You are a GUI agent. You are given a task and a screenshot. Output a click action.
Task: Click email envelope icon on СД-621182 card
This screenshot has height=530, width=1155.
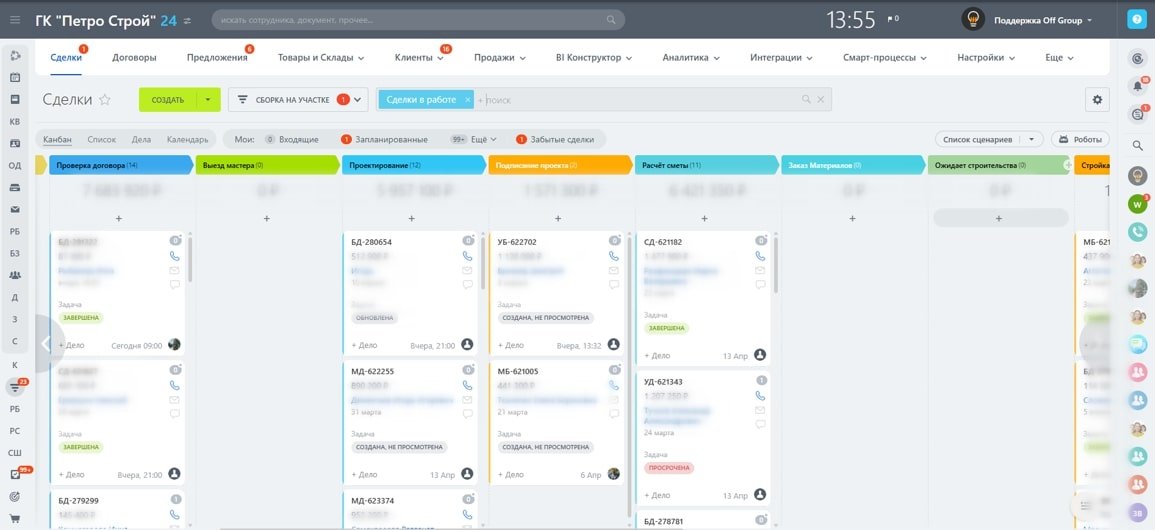click(760, 269)
